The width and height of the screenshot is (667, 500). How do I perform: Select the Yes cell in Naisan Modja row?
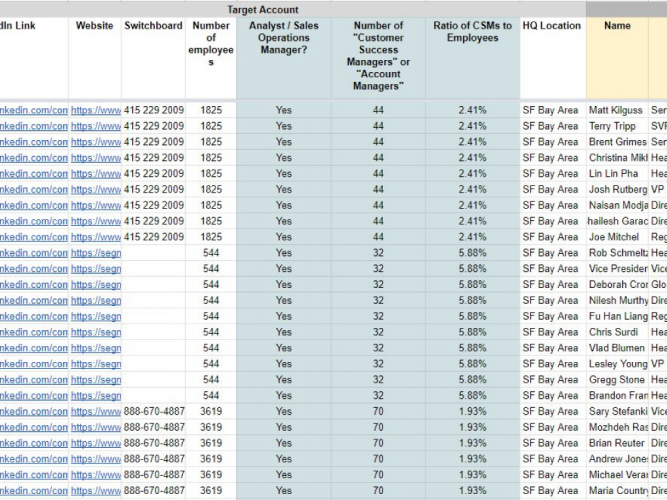(x=284, y=205)
